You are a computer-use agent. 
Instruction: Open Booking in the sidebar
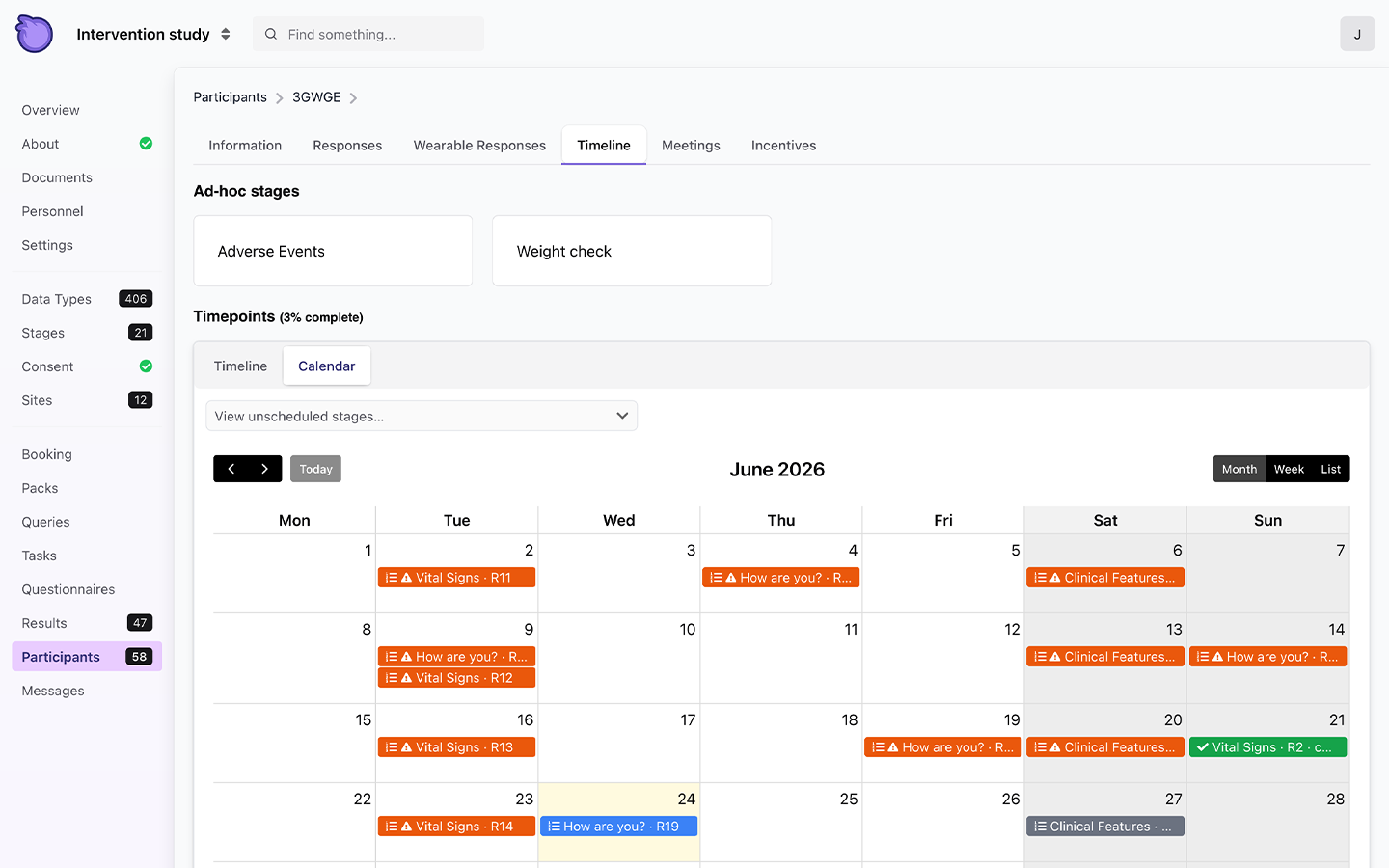coord(46,454)
